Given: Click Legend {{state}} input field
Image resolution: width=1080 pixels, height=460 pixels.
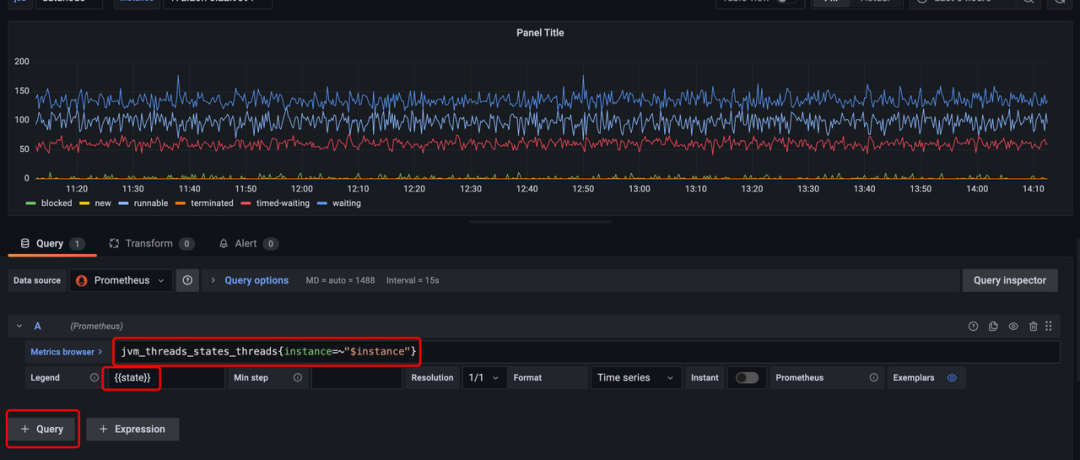Looking at the screenshot, I should [x=164, y=378].
